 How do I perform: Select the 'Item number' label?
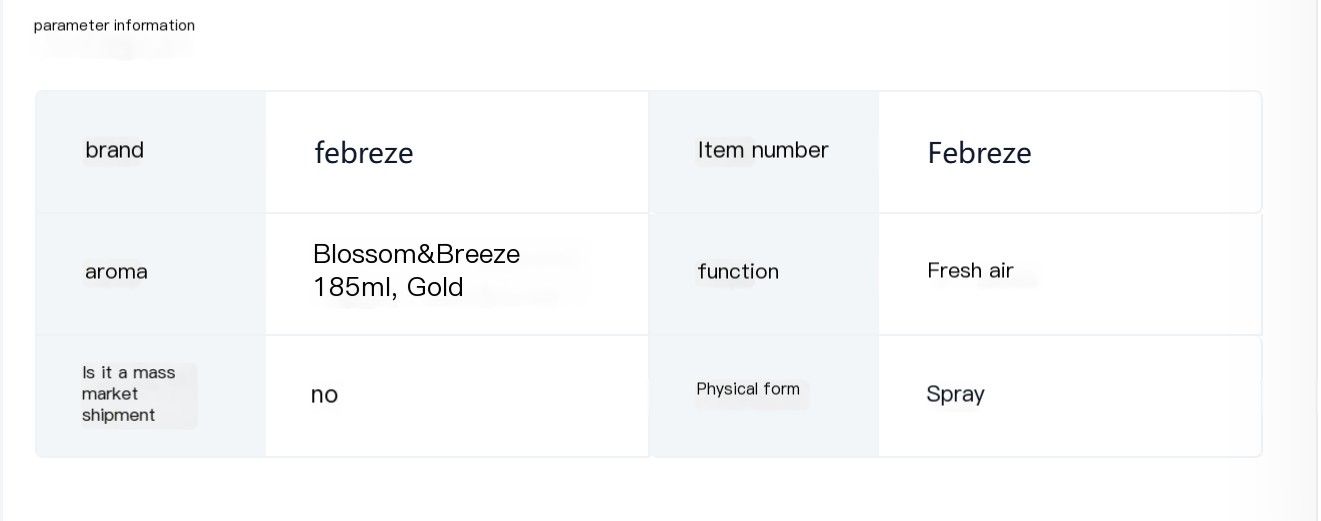[763, 150]
